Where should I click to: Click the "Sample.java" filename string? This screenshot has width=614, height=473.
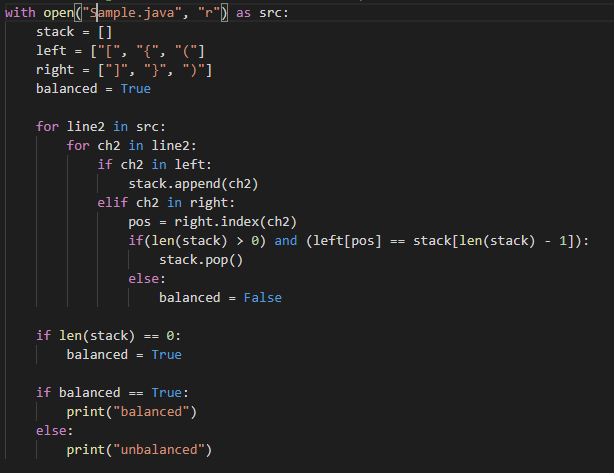click(132, 13)
